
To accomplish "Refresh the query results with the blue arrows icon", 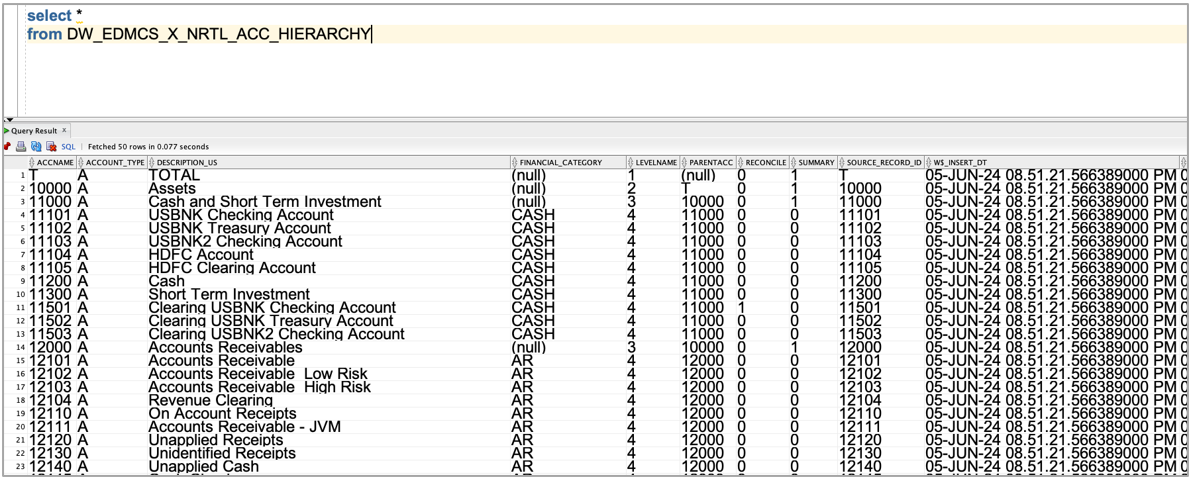I will click(36, 147).
